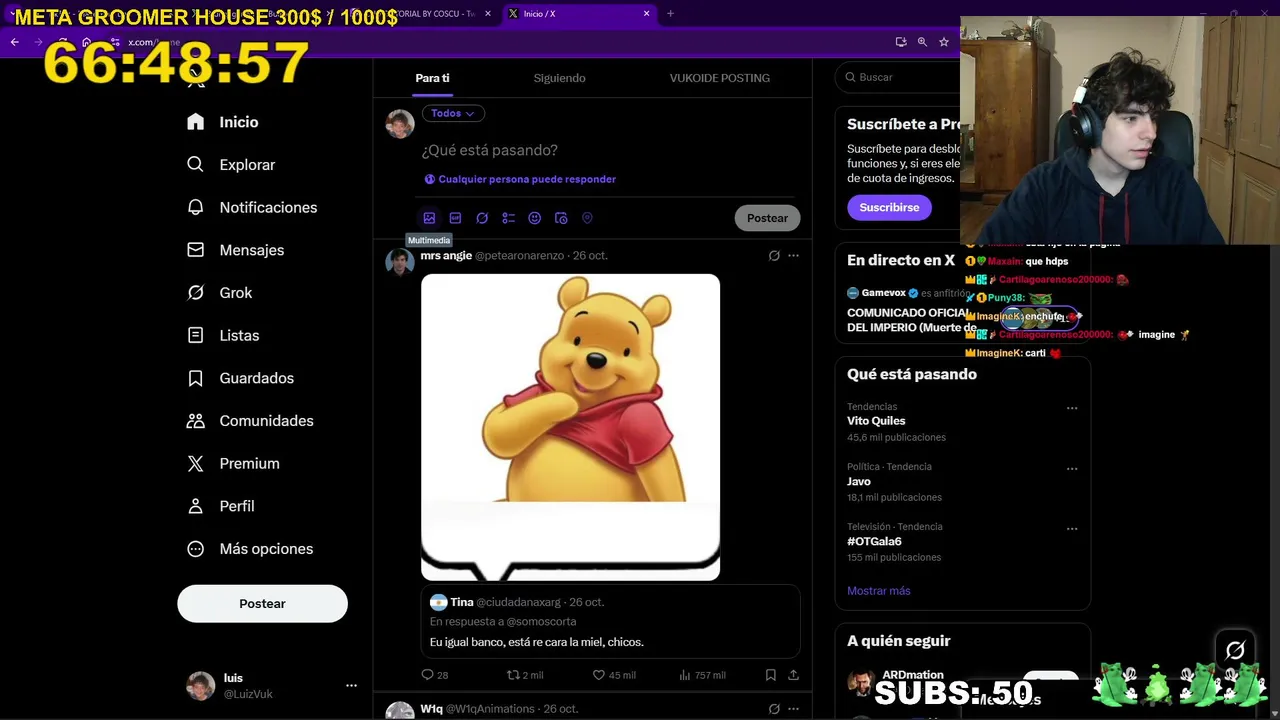Open Mensajes envelope in sidebar
Viewport: 1280px width, 720px height.
(x=236, y=250)
